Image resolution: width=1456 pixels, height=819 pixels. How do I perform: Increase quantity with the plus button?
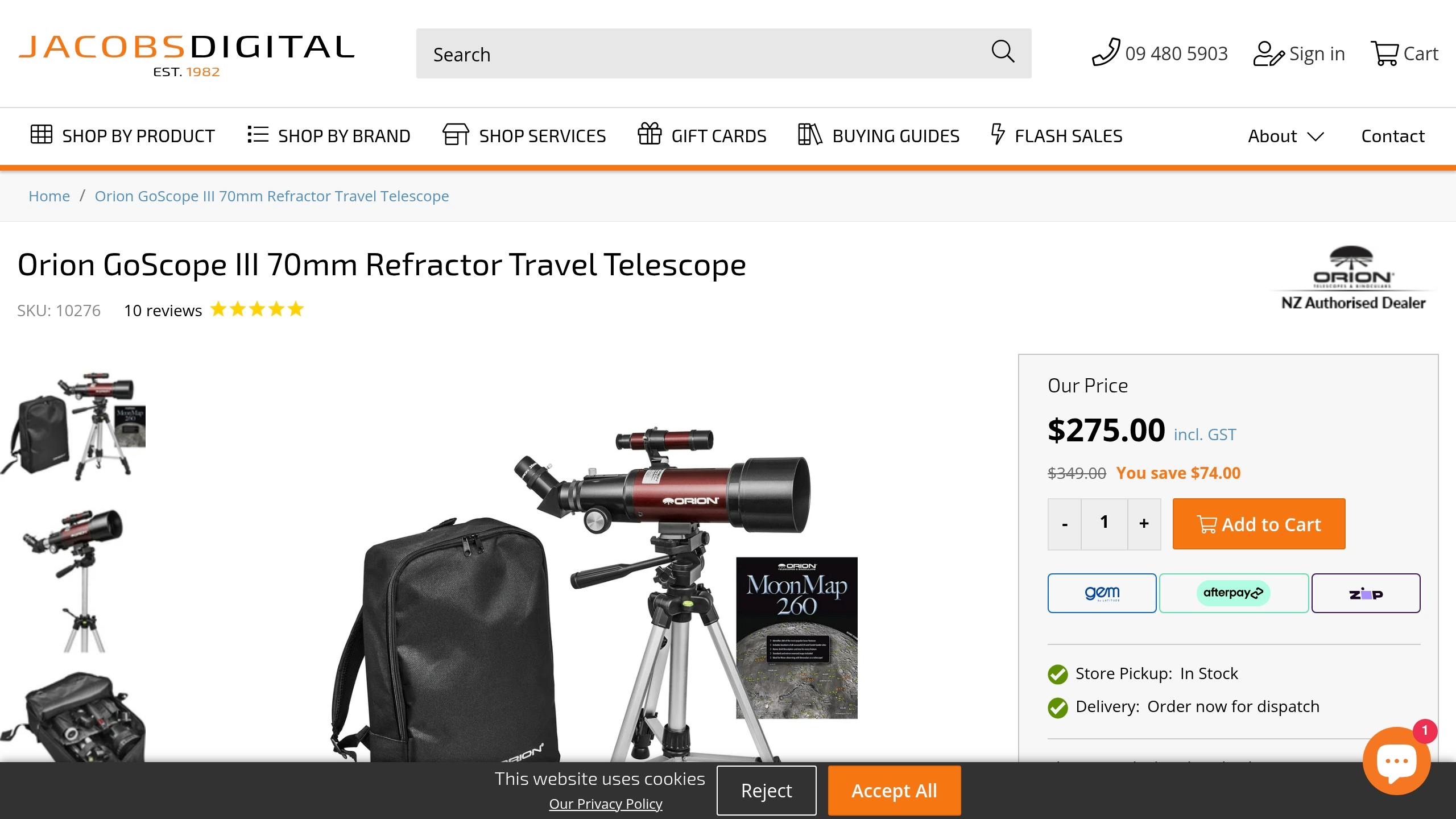click(1144, 524)
